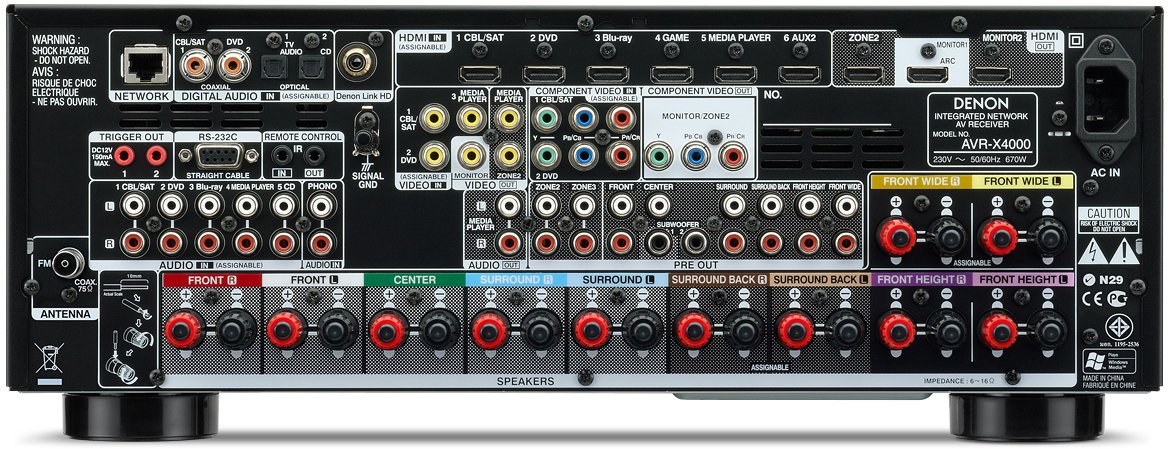1168x449 pixels.
Task: Click HDMI input 4 GAME port
Action: (672, 74)
